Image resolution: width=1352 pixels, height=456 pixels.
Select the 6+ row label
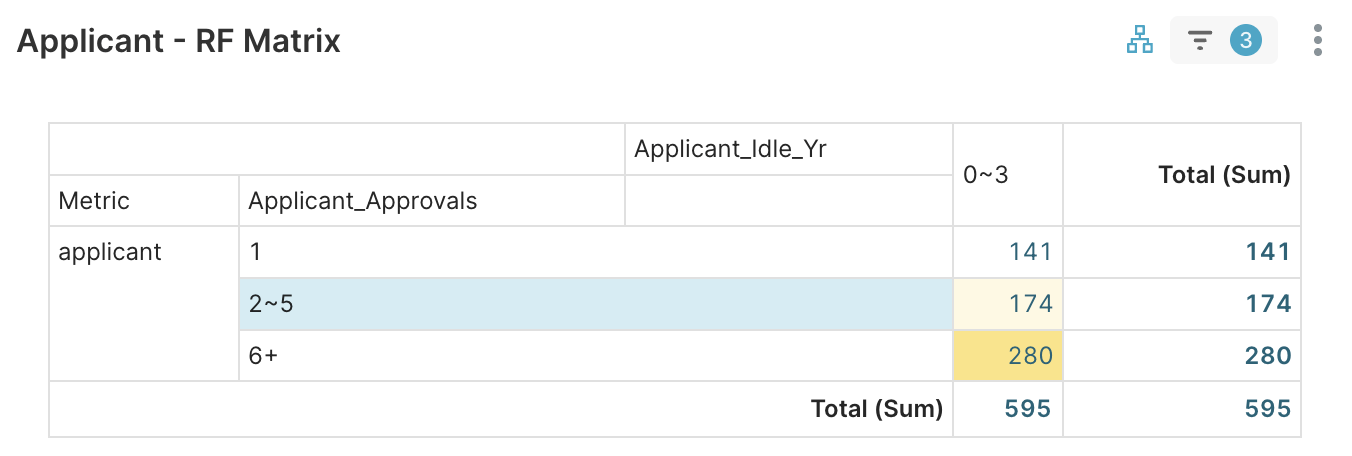(x=263, y=356)
